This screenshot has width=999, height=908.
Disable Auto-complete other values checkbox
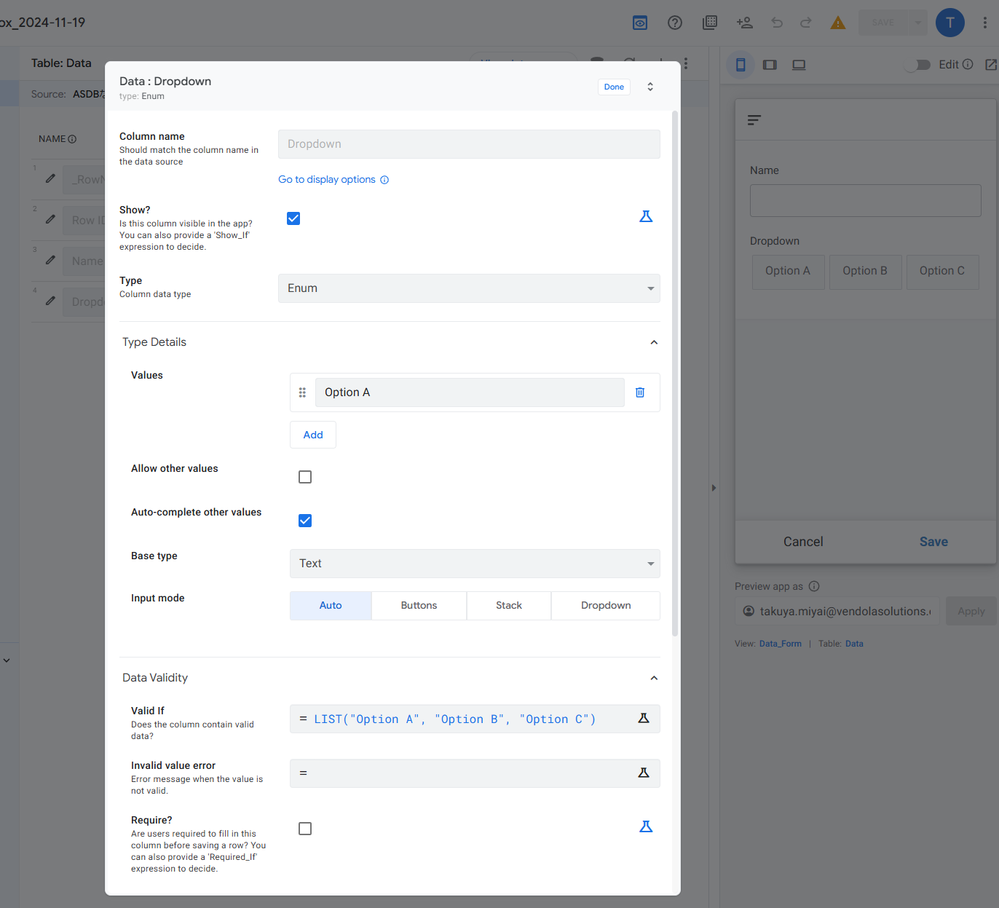click(305, 521)
